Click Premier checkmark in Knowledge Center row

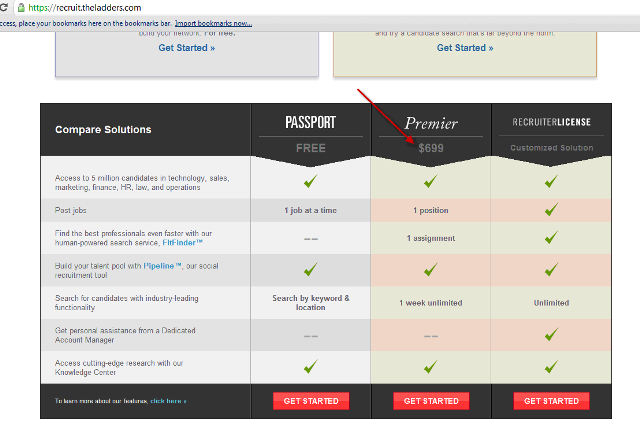pos(430,367)
